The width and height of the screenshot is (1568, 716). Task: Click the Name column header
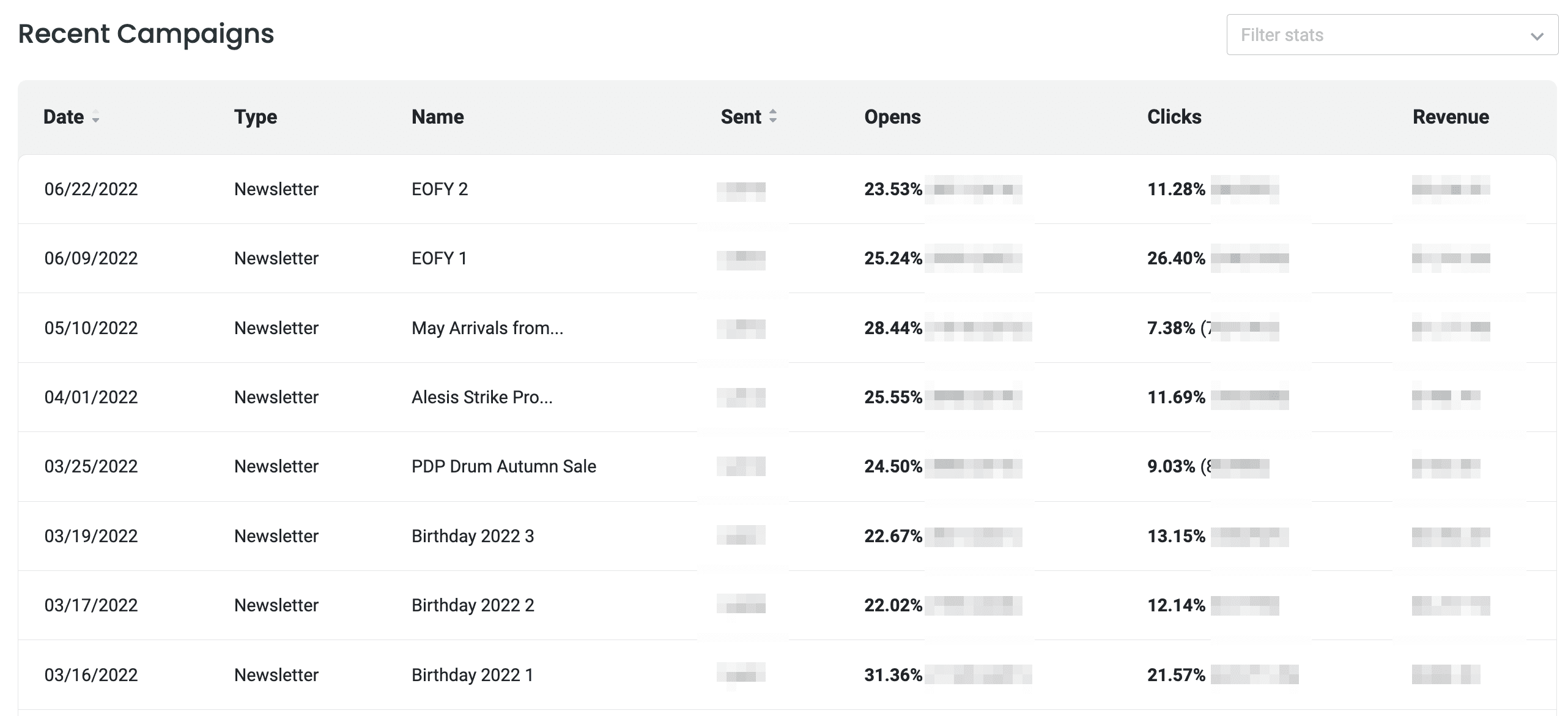pos(437,117)
